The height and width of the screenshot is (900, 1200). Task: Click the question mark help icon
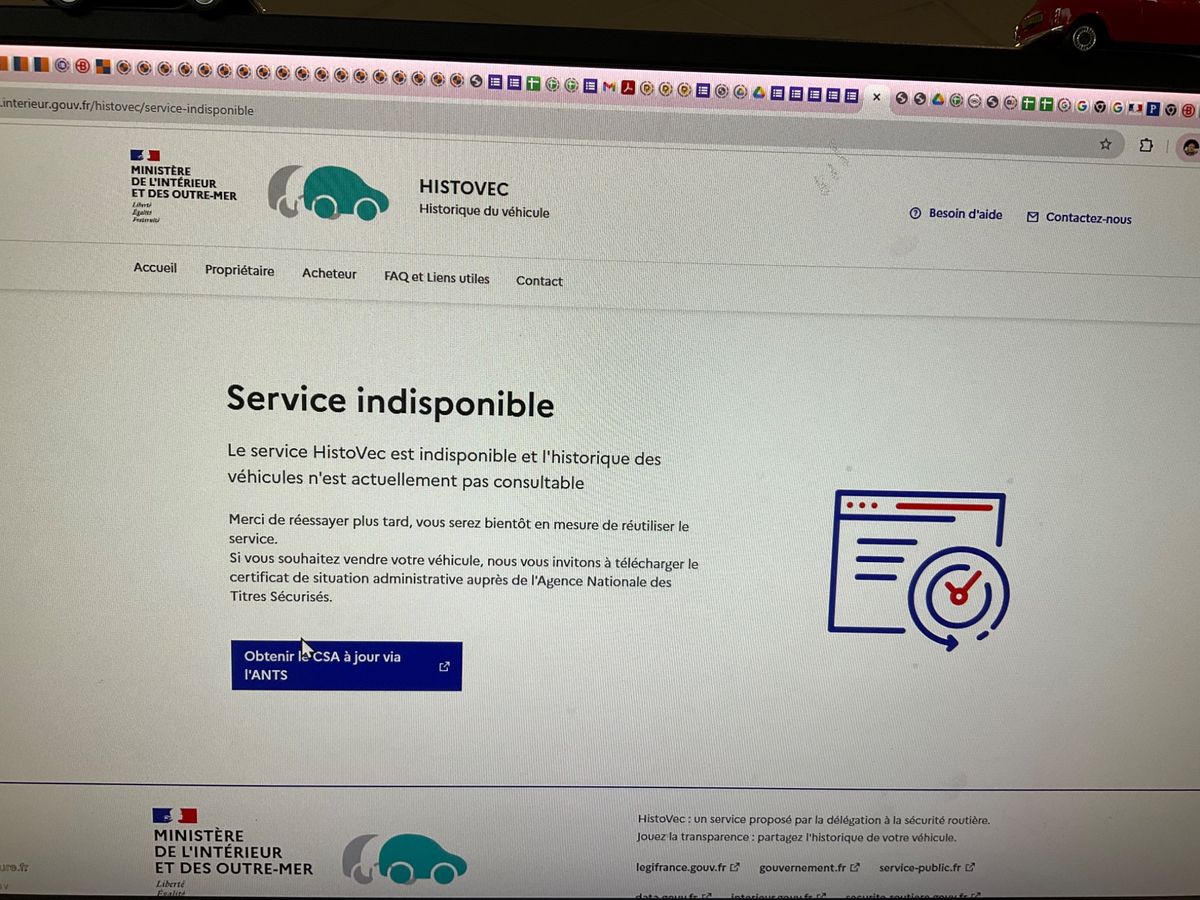pos(914,214)
